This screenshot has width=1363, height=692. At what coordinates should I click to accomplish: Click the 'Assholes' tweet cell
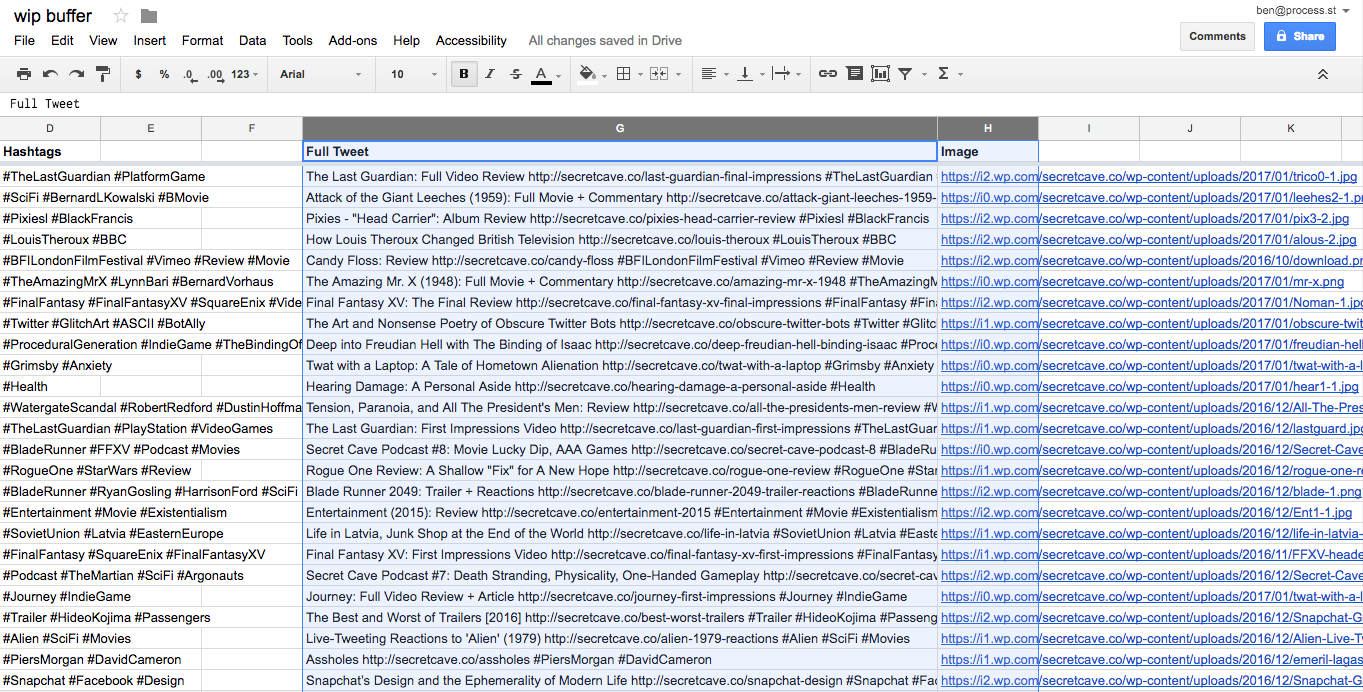(x=620, y=659)
